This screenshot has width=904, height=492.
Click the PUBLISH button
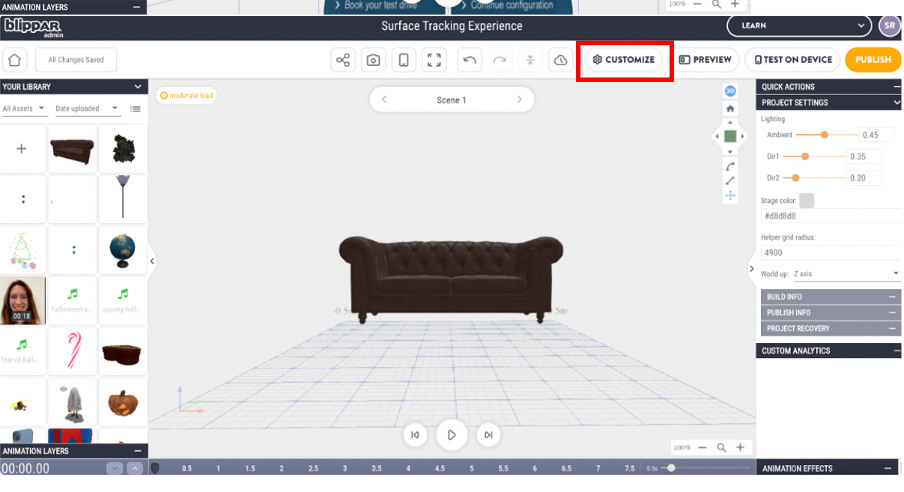(x=873, y=60)
